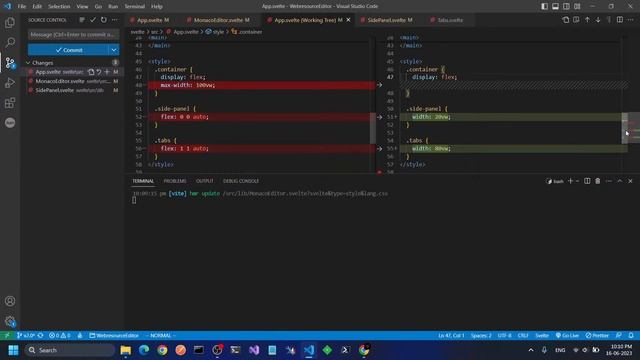Open the Explorer view in activity bar

[x=10, y=23]
